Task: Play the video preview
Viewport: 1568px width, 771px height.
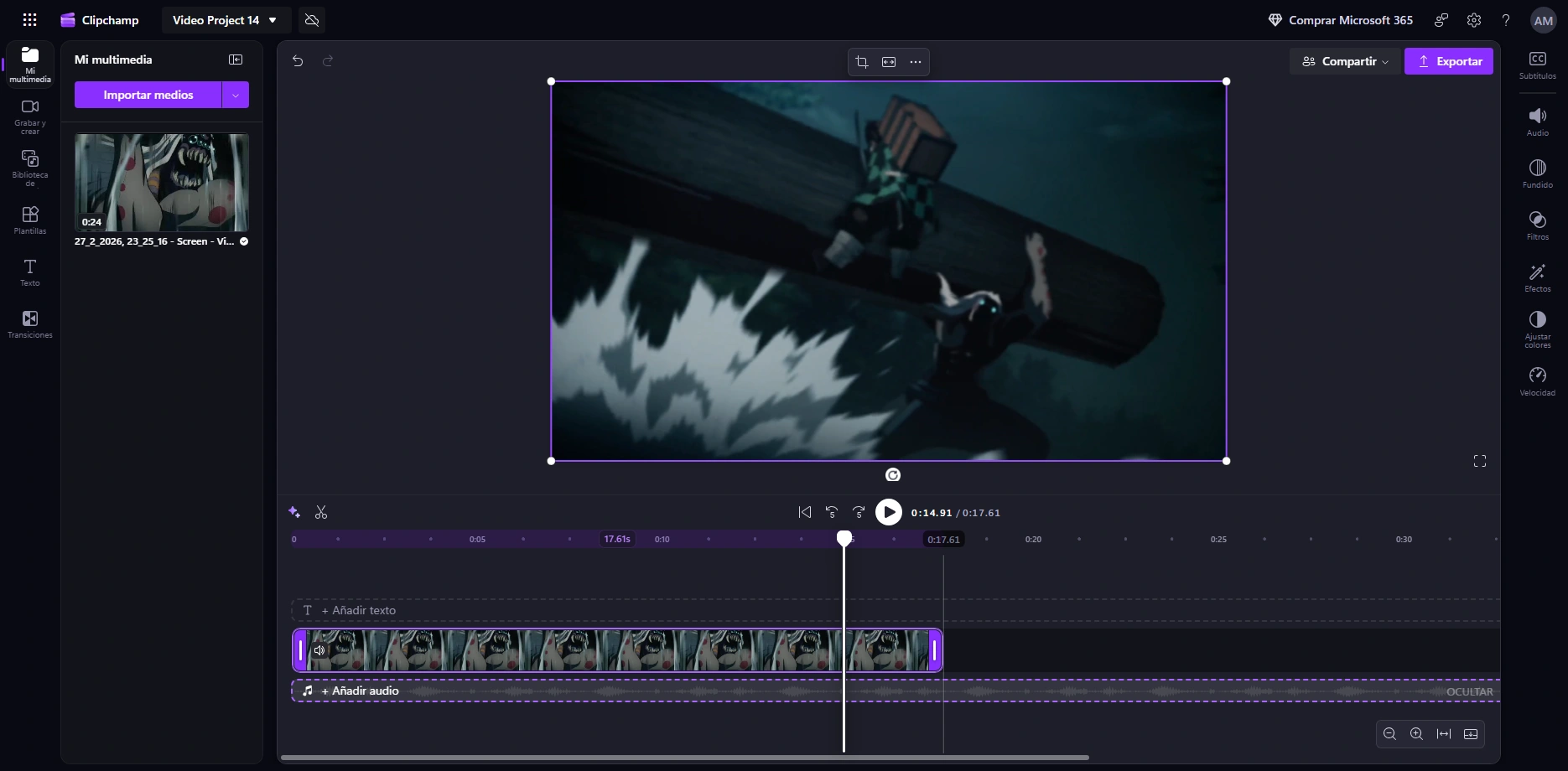Action: coord(889,512)
